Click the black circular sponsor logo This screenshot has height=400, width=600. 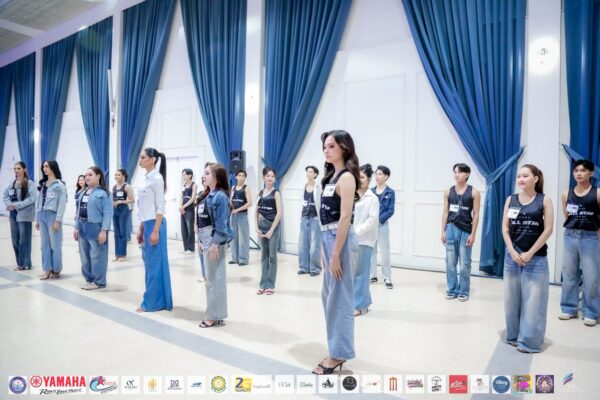click(349, 384)
